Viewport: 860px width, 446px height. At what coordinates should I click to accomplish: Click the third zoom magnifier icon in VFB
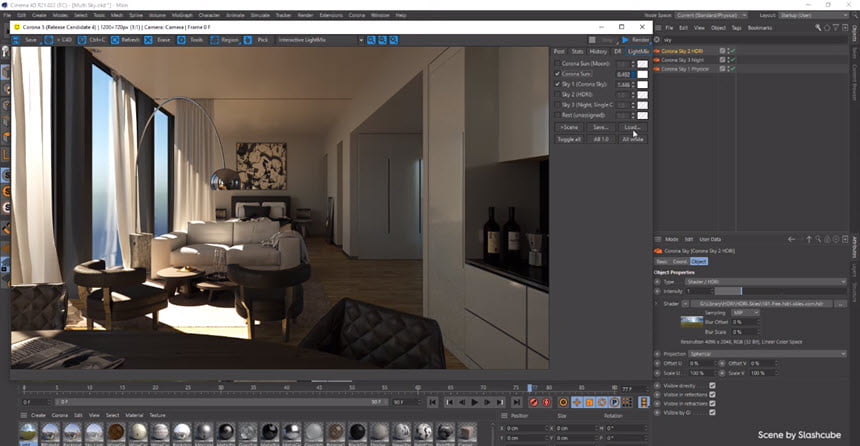(x=393, y=40)
